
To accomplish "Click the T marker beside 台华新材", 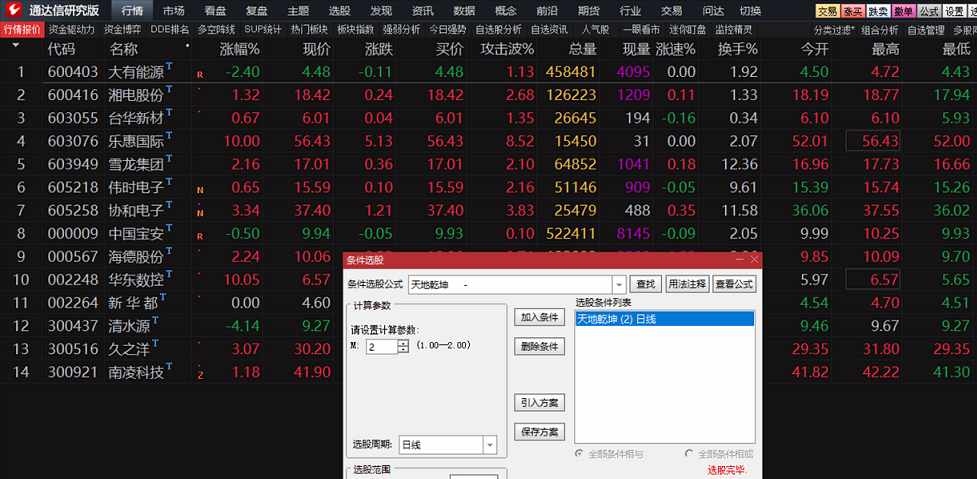I will (x=169, y=113).
